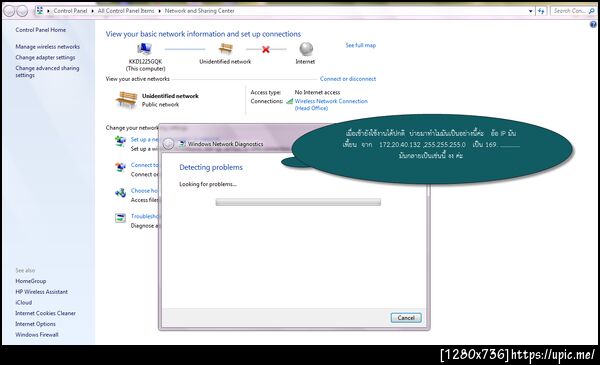Select Control Panel breadcrumb segment
The width and height of the screenshot is (600, 365).
70,11
